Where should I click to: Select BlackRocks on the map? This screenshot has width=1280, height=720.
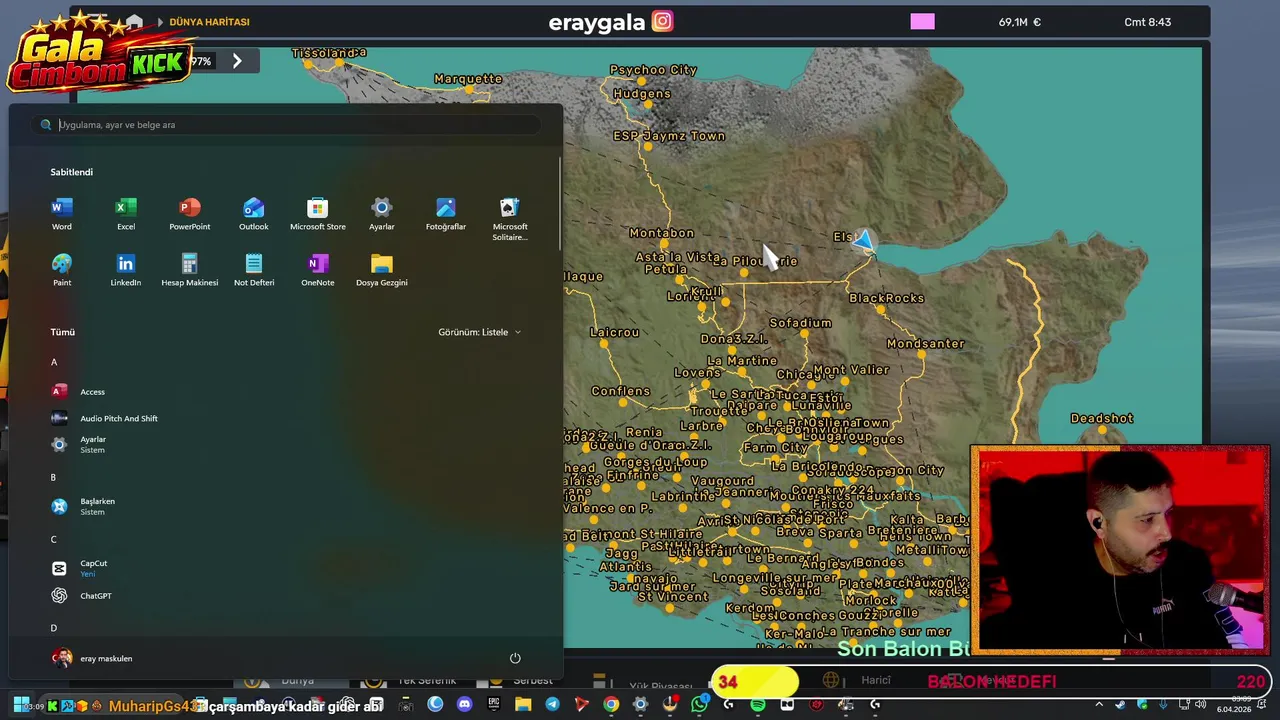[886, 298]
